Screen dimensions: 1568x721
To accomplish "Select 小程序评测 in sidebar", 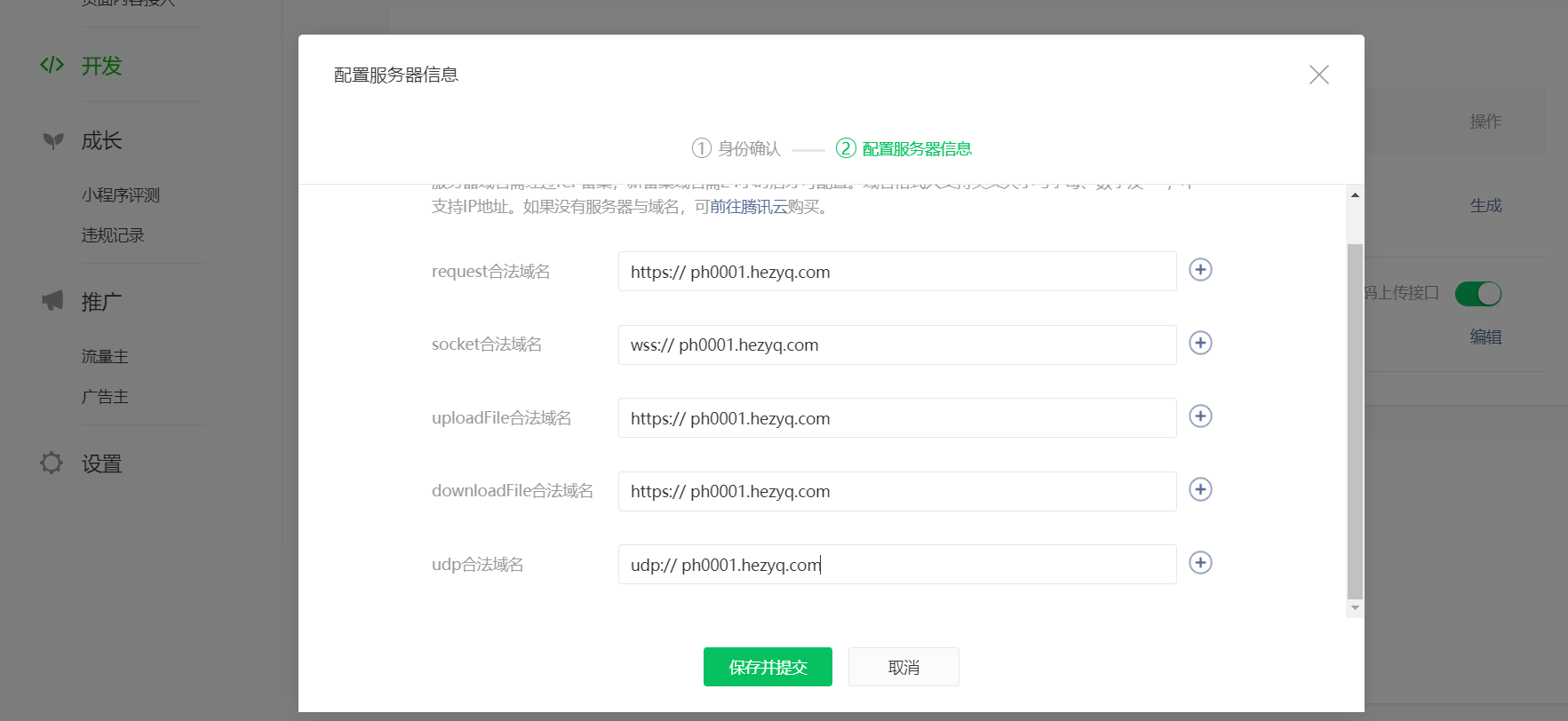I will [121, 195].
